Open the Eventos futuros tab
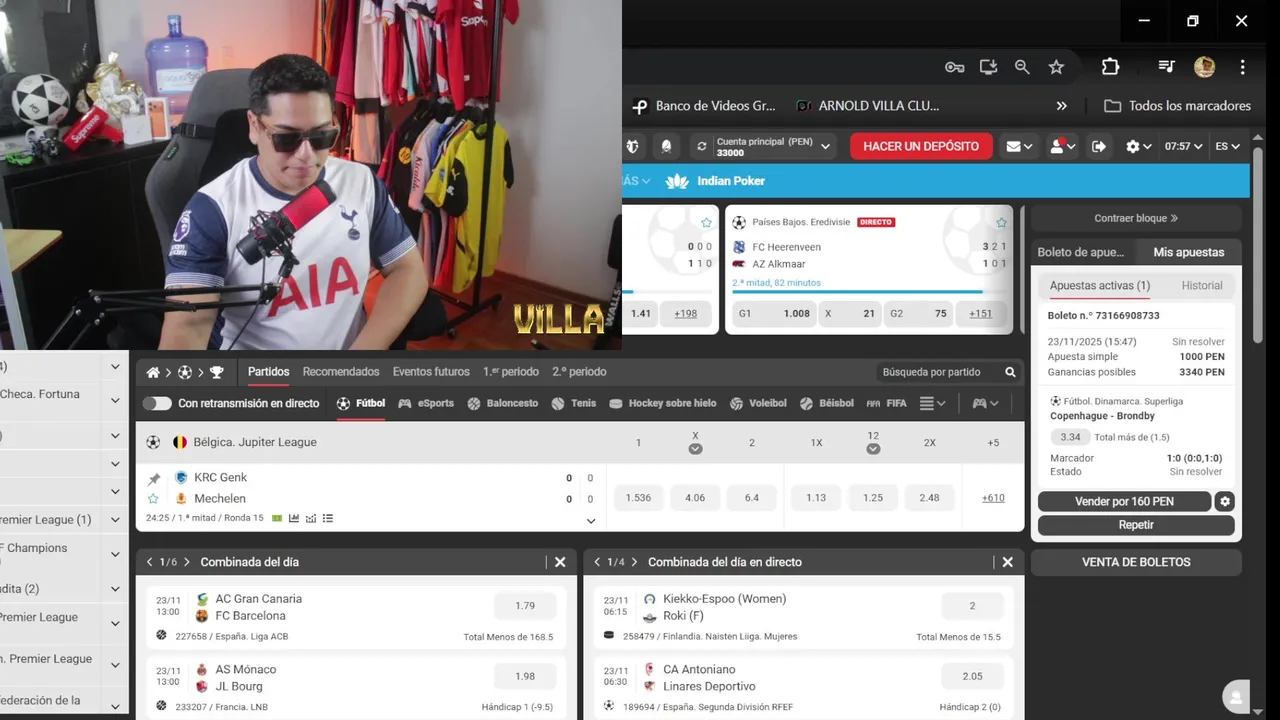1280x720 pixels. (431, 372)
